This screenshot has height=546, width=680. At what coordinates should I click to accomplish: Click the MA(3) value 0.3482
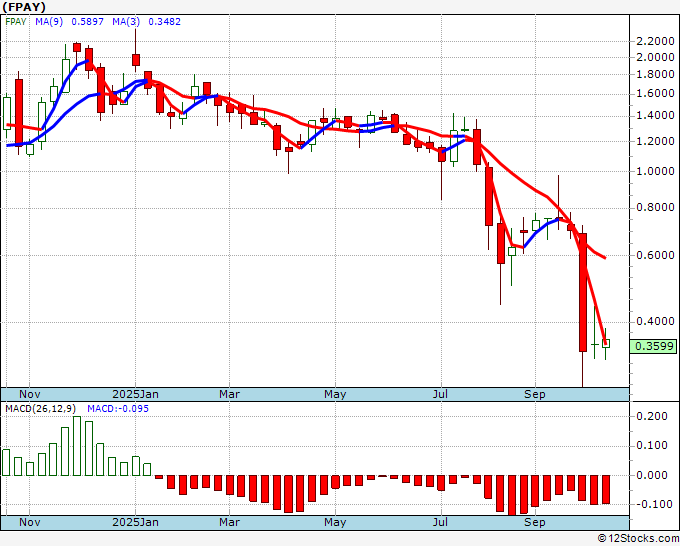tap(165, 22)
